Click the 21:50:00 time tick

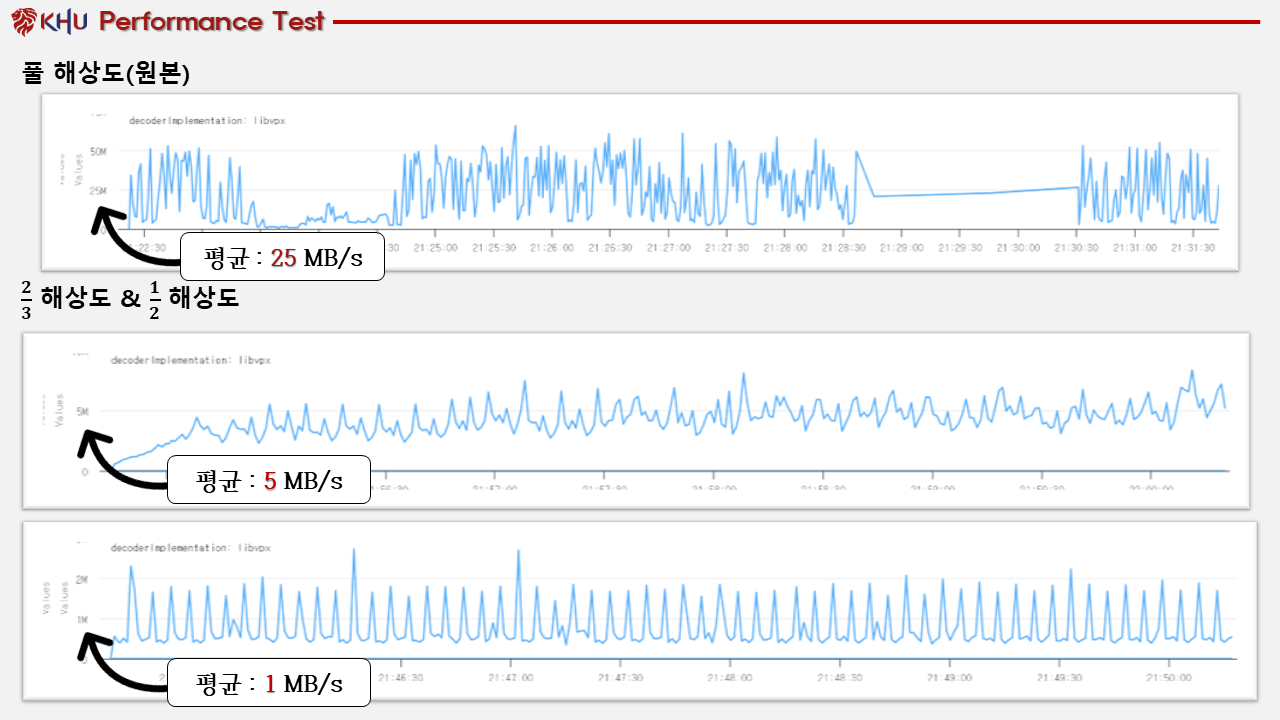click(1169, 677)
